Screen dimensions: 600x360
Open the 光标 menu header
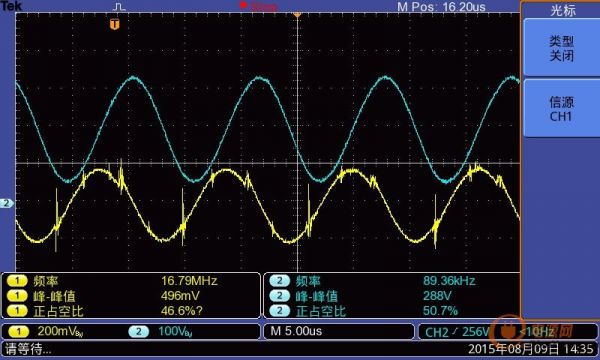pyautogui.click(x=562, y=10)
